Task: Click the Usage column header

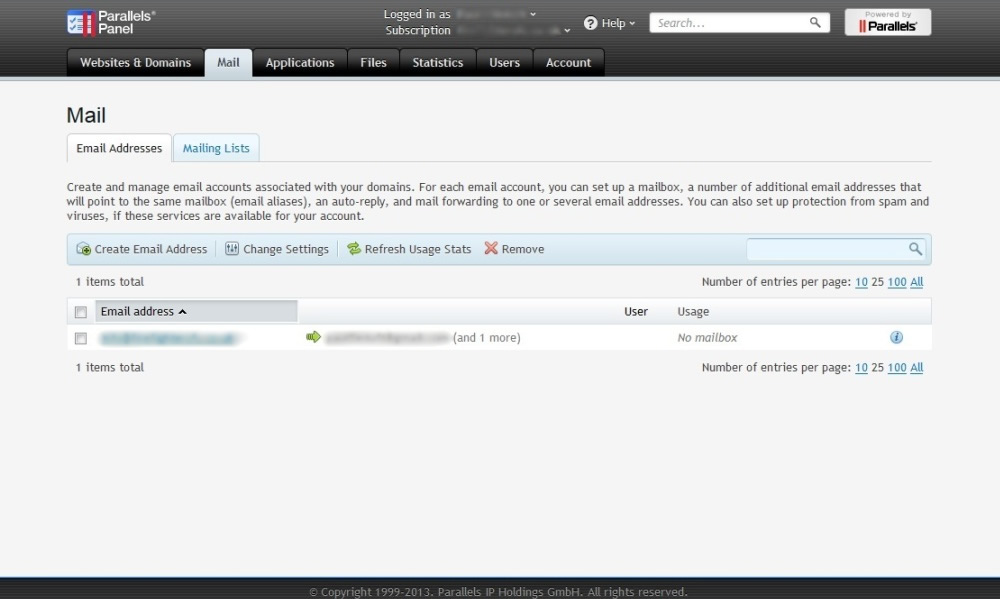Action: (693, 311)
